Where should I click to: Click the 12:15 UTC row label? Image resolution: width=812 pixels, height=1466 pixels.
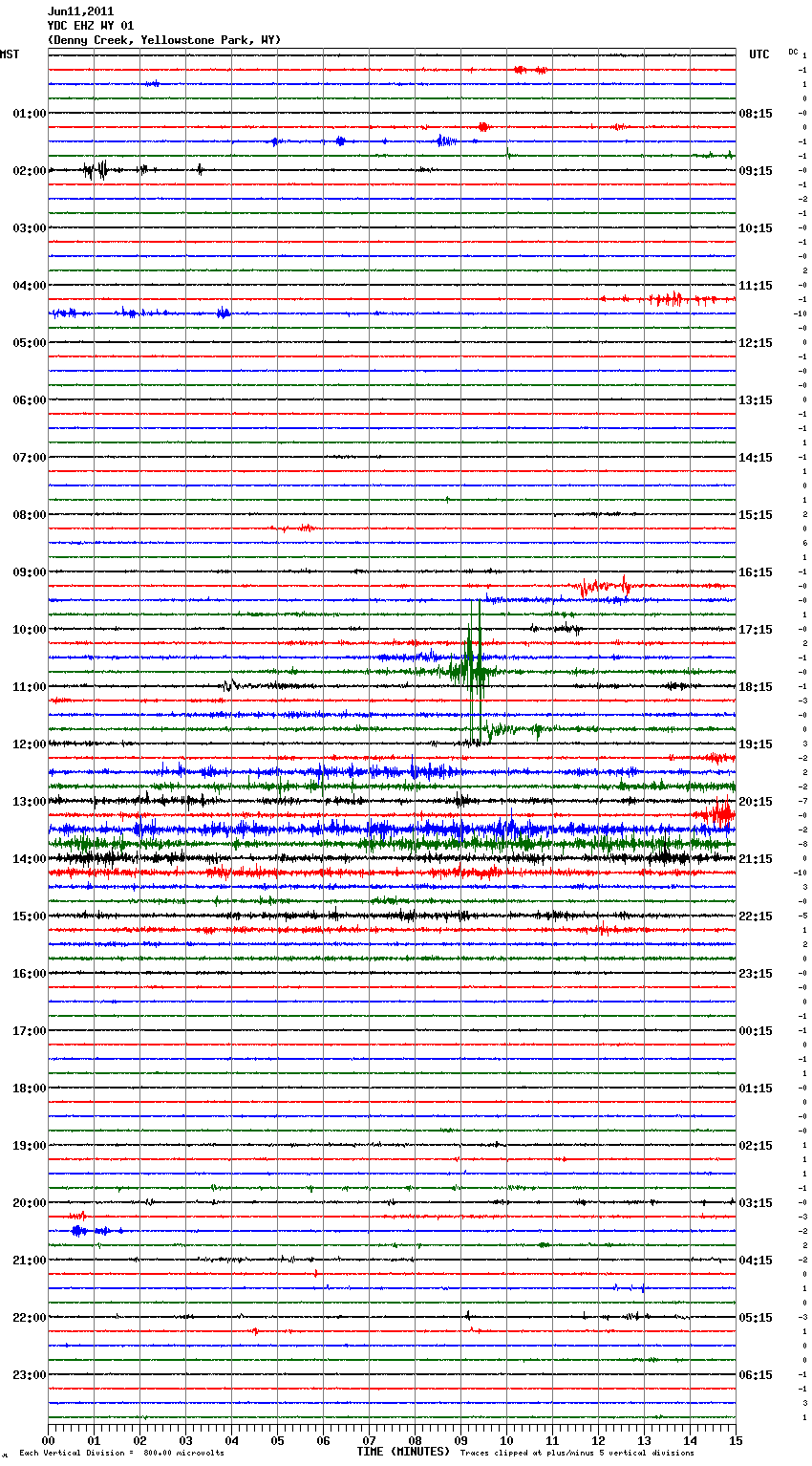756,342
